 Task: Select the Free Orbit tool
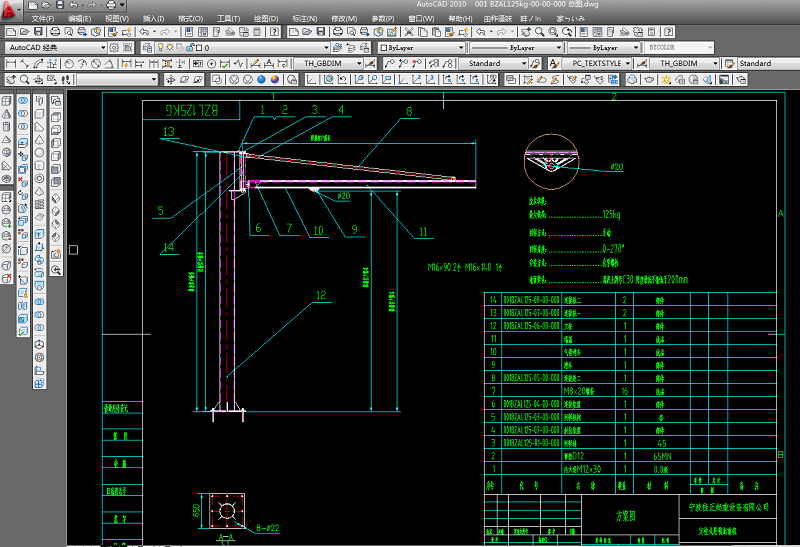(x=184, y=79)
